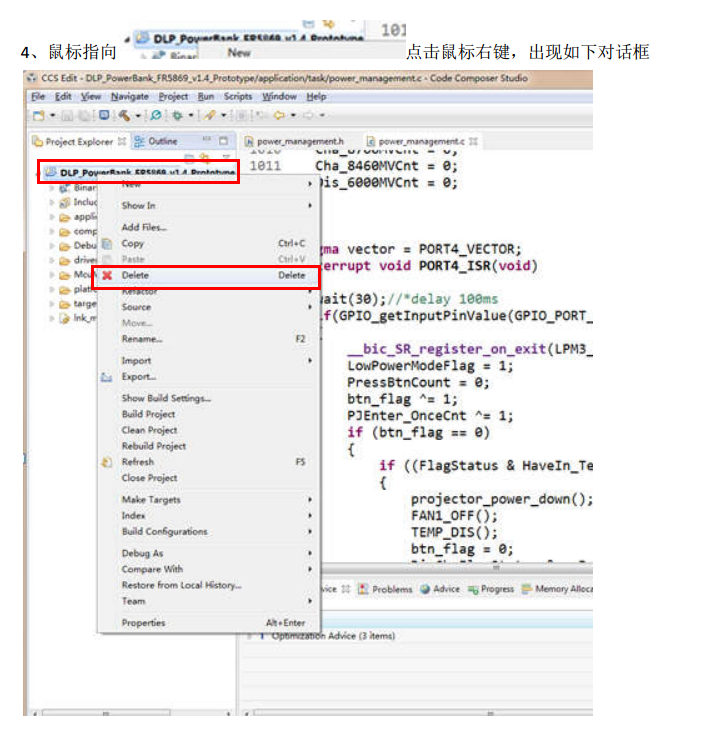Maximize the Project Explorer view

coord(223,141)
